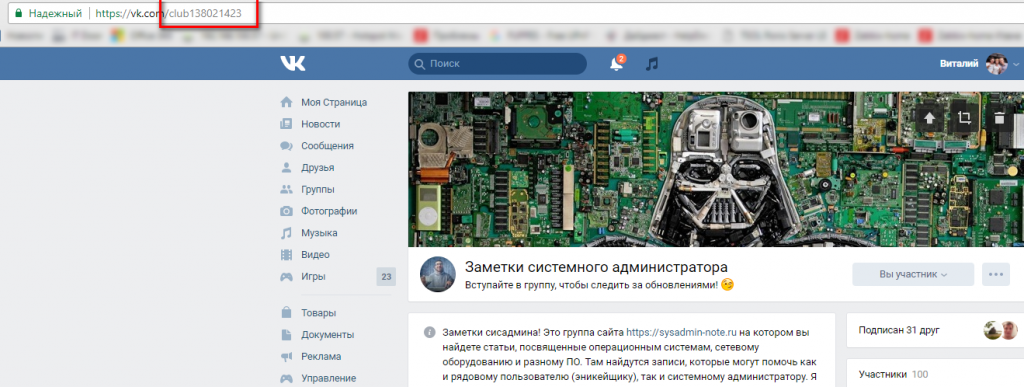Viewport: 1024px width, 387px height.
Task: Open Видео in sidebar
Action: point(315,255)
